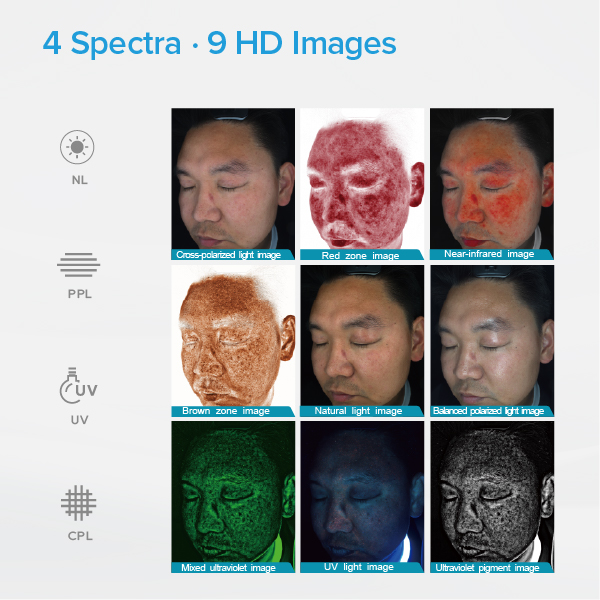Screen dimensions: 600x600
Task: Open the Cross-polarized light image thumbnail
Action: click(x=233, y=184)
